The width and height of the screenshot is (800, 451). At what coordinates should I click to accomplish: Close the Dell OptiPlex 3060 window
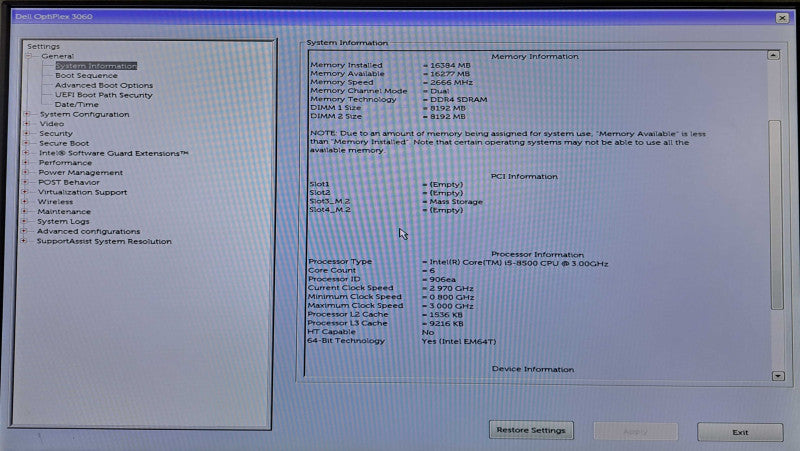tap(782, 18)
